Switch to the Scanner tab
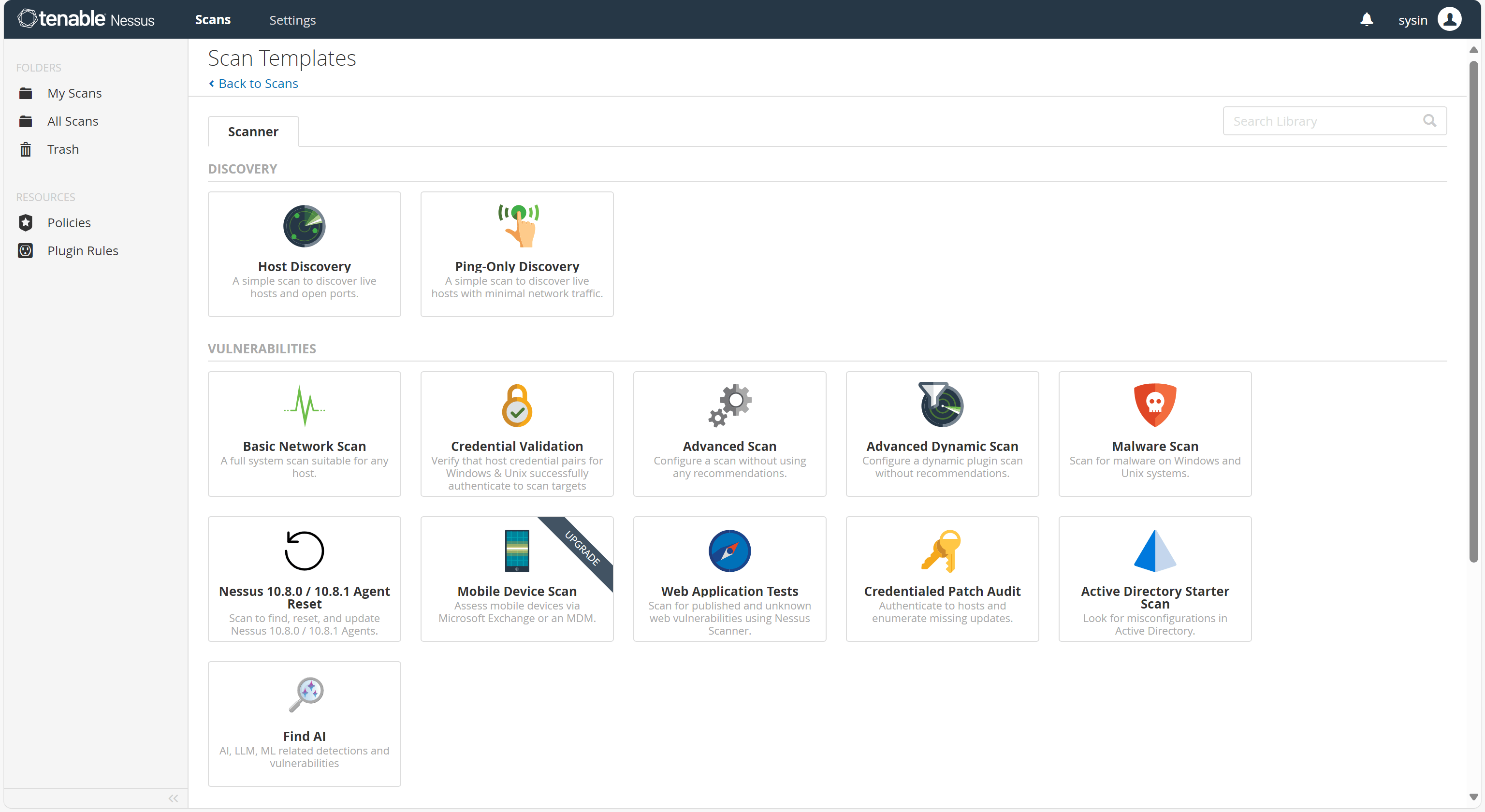 253,132
